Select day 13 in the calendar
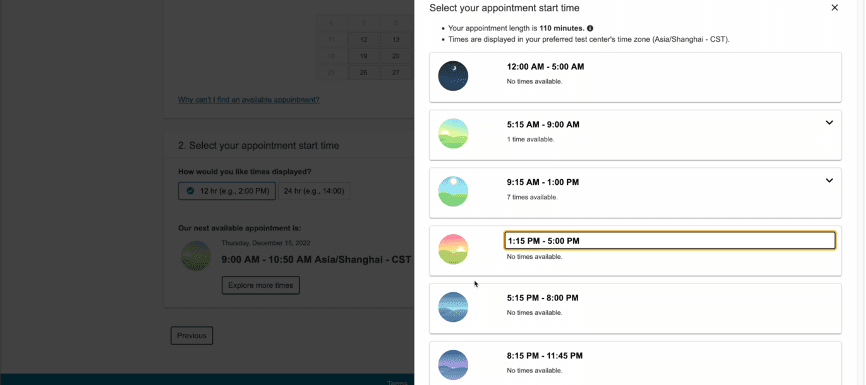The height and width of the screenshot is (385, 866). (x=395, y=40)
